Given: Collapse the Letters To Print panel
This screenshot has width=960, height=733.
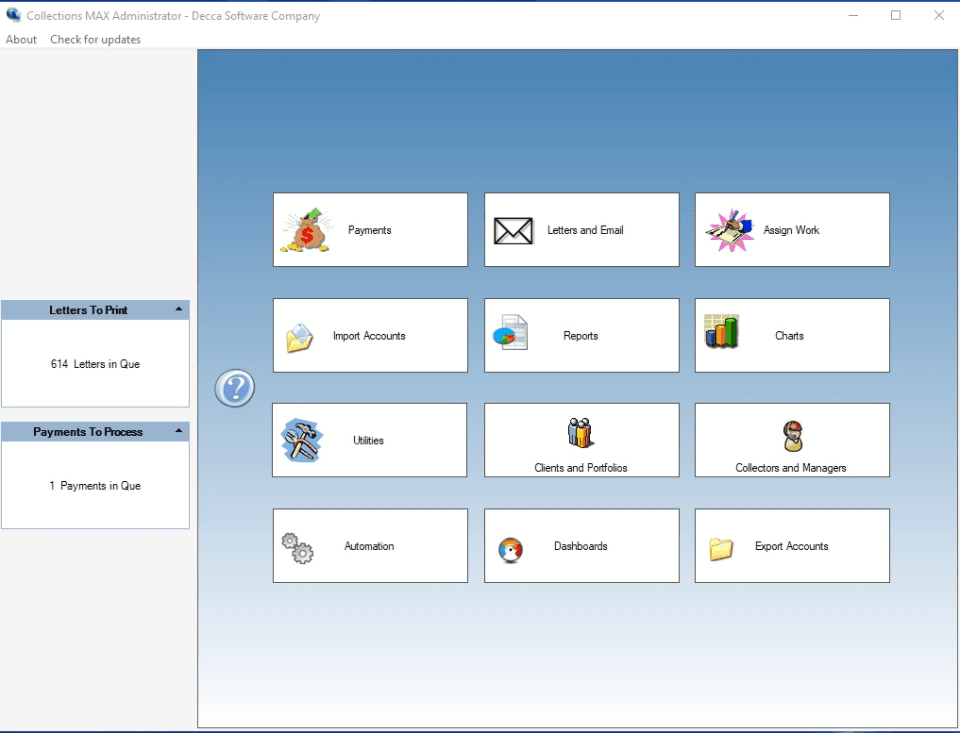Looking at the screenshot, I should point(178,310).
